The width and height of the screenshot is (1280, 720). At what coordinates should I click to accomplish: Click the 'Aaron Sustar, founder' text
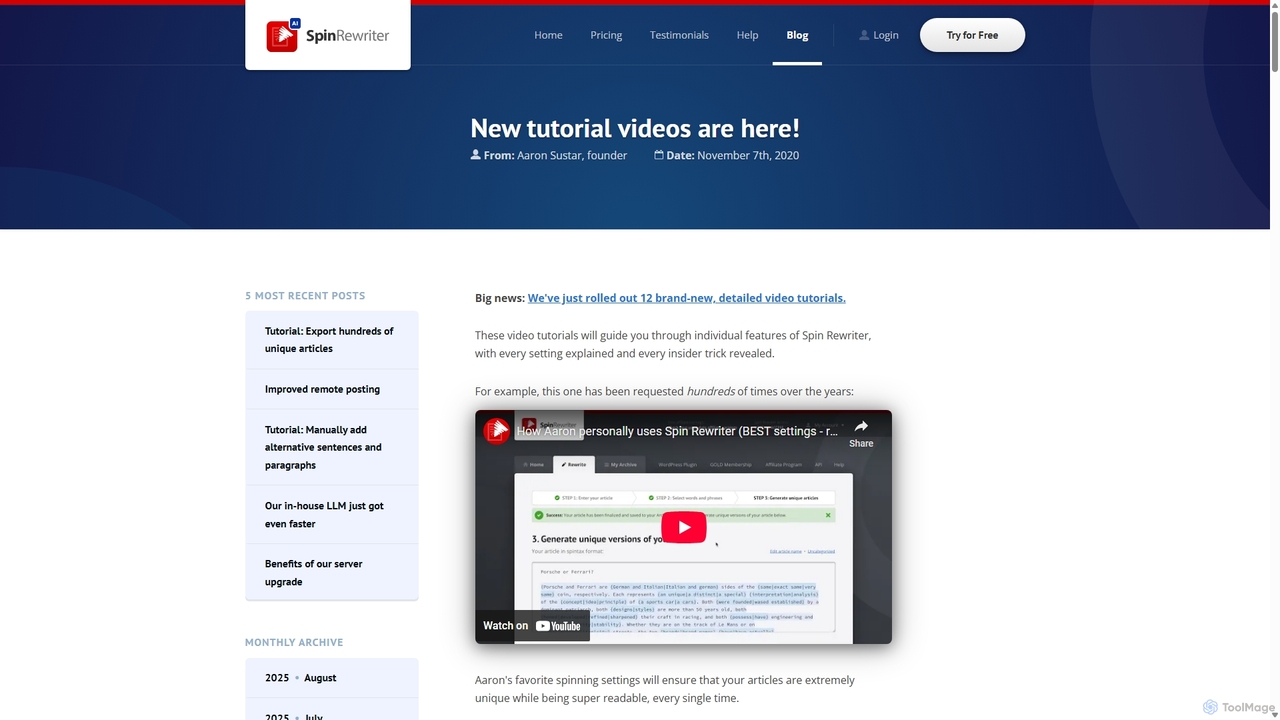click(572, 155)
